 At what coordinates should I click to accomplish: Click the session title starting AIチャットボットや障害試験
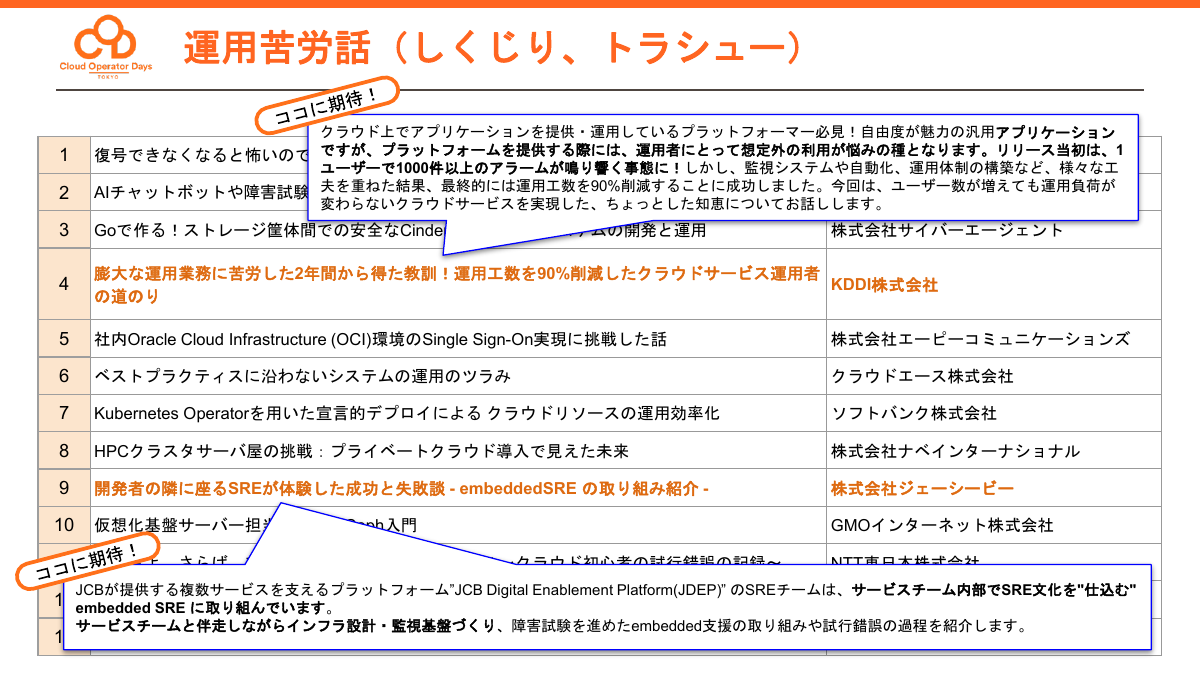point(200,193)
